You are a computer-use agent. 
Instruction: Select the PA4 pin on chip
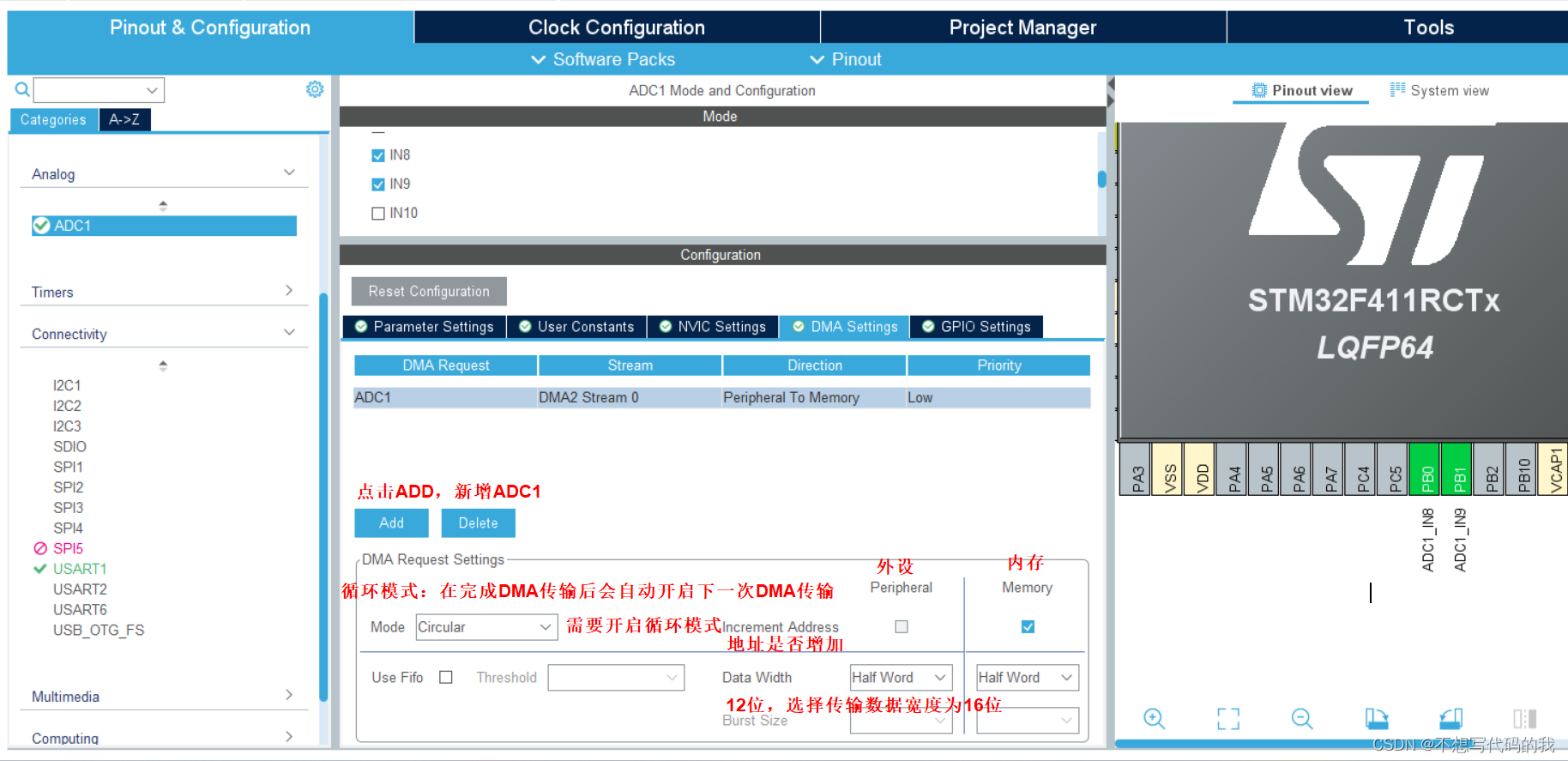click(x=1233, y=468)
